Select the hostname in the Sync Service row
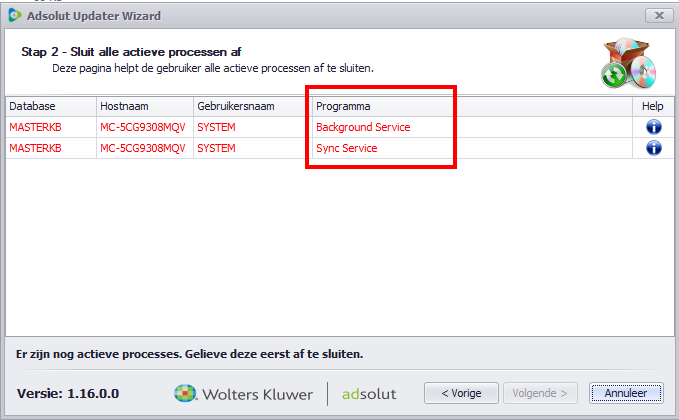Image resolution: width=679 pixels, height=420 pixels. [143, 148]
